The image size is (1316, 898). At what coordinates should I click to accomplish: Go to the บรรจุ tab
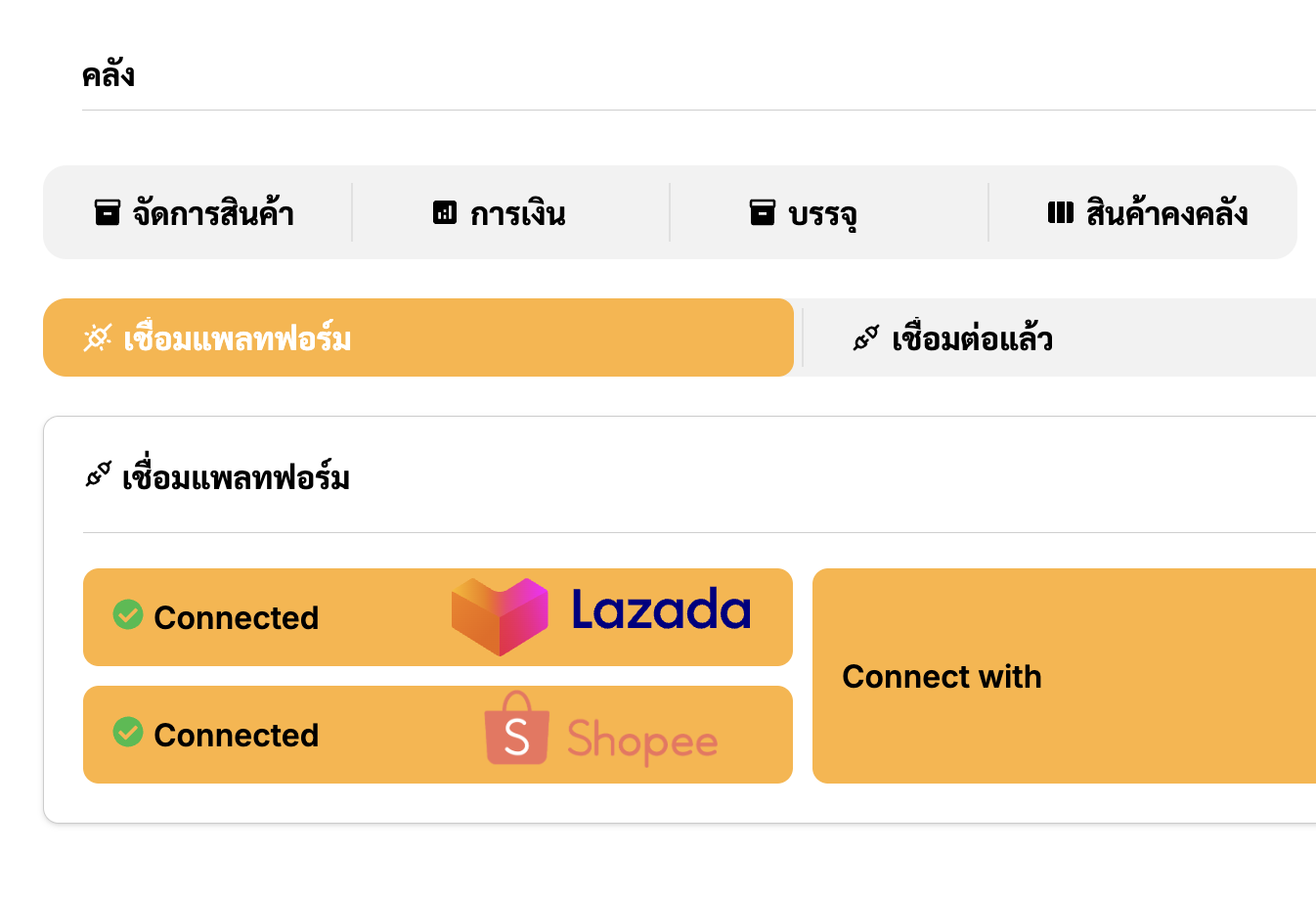point(821,212)
